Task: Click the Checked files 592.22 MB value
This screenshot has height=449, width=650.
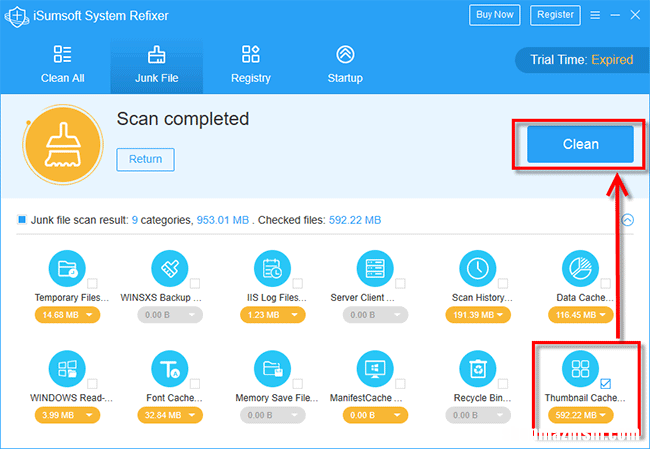Action: click(355, 220)
